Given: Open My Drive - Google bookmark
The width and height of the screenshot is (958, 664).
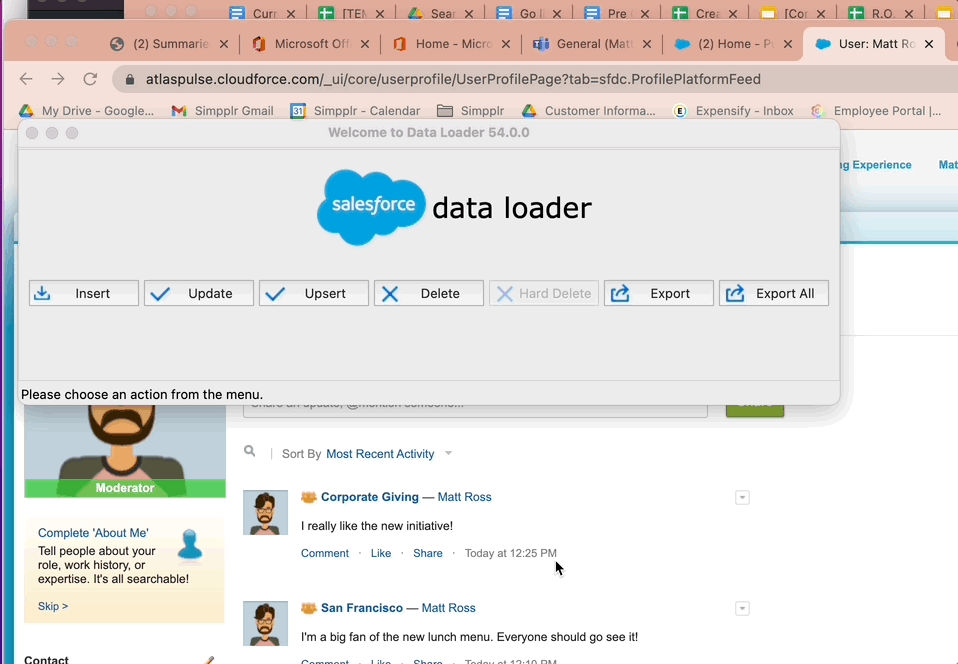Looking at the screenshot, I should pyautogui.click(x=86, y=111).
